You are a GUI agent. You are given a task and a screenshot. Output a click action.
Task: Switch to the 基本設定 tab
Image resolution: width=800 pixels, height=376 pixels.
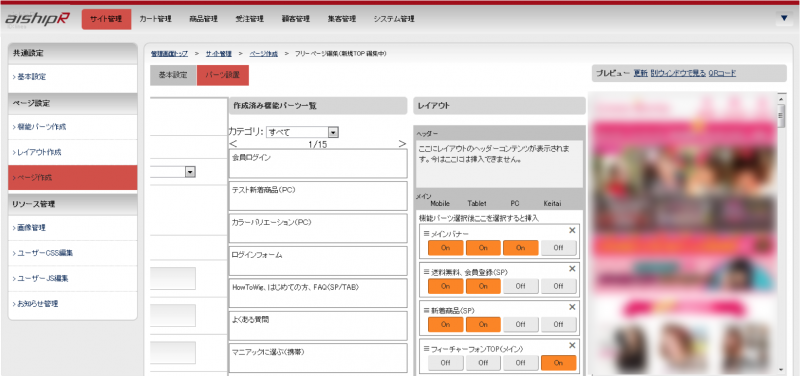173,75
